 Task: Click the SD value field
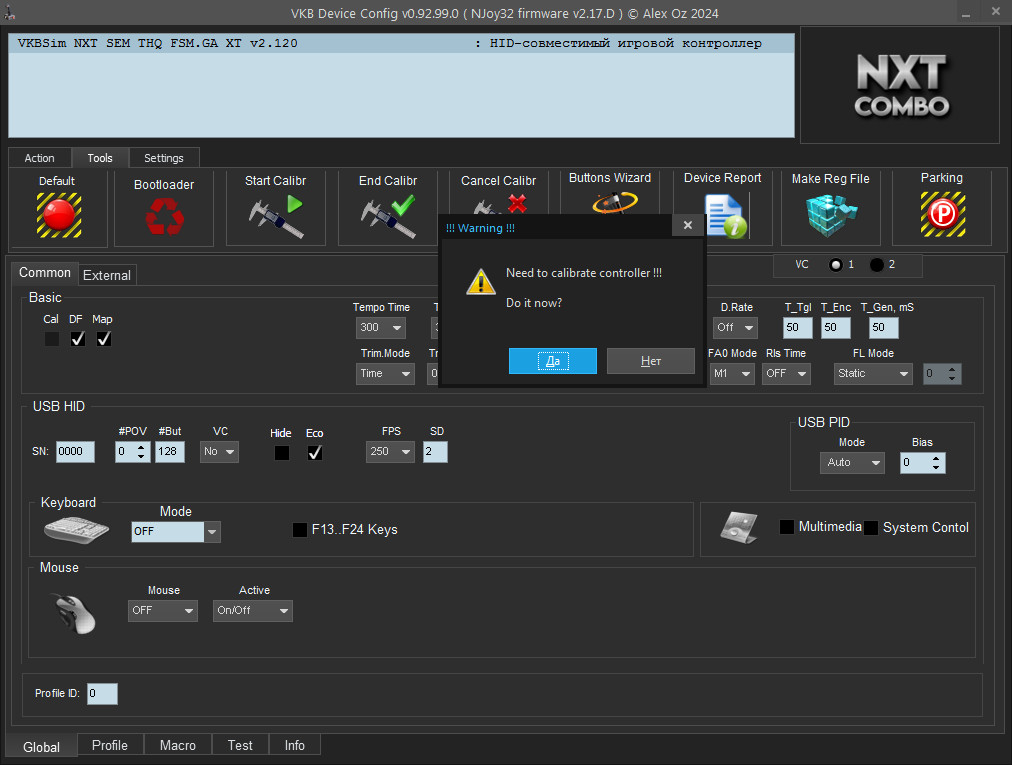[435, 451]
